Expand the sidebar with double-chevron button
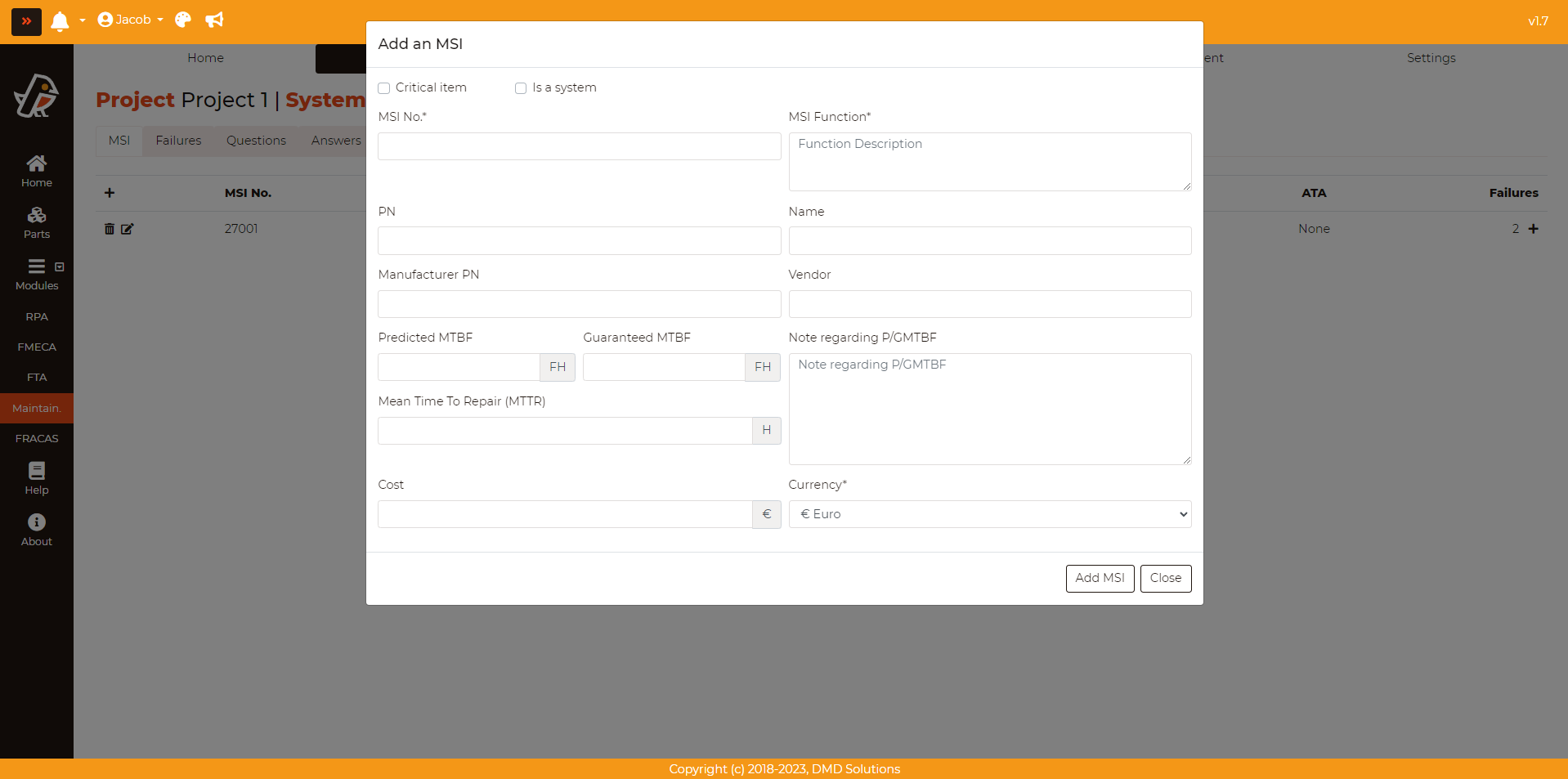This screenshot has width=1568, height=779. coord(26,21)
